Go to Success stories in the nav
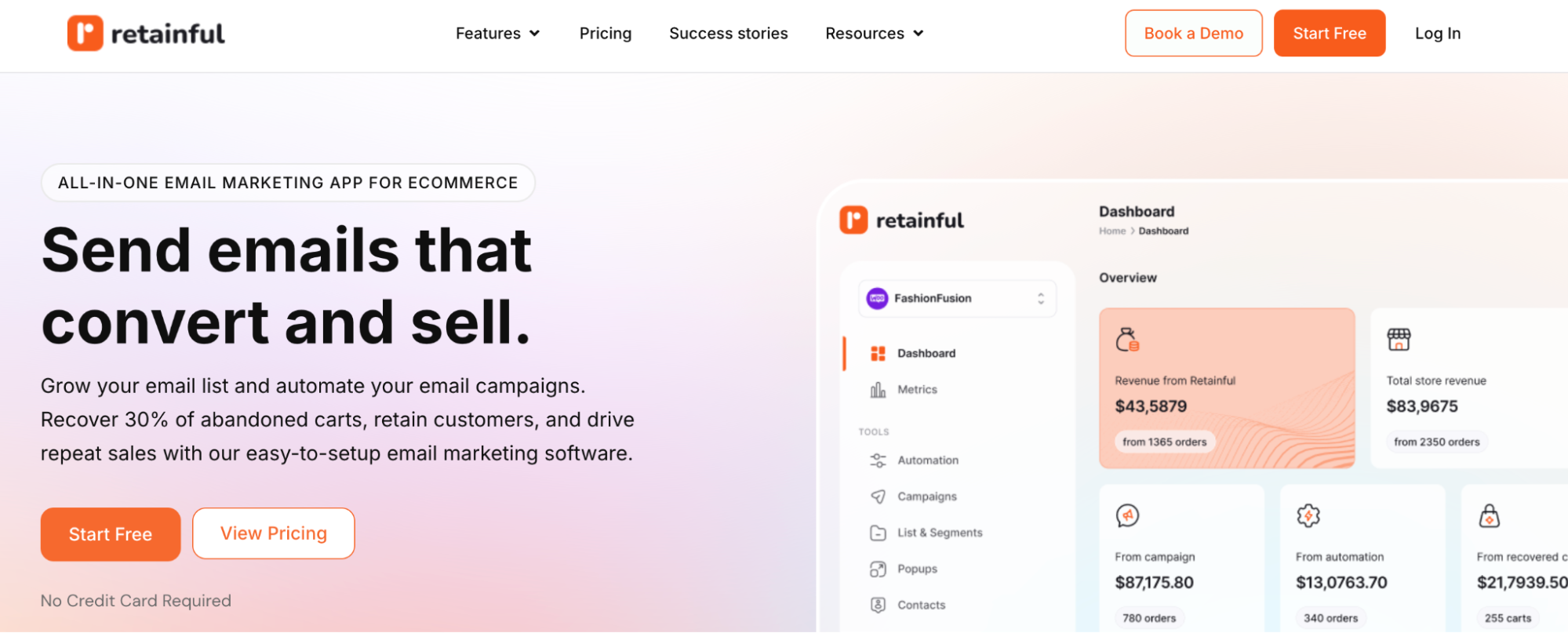This screenshot has height=633, width=1568. pos(729,34)
